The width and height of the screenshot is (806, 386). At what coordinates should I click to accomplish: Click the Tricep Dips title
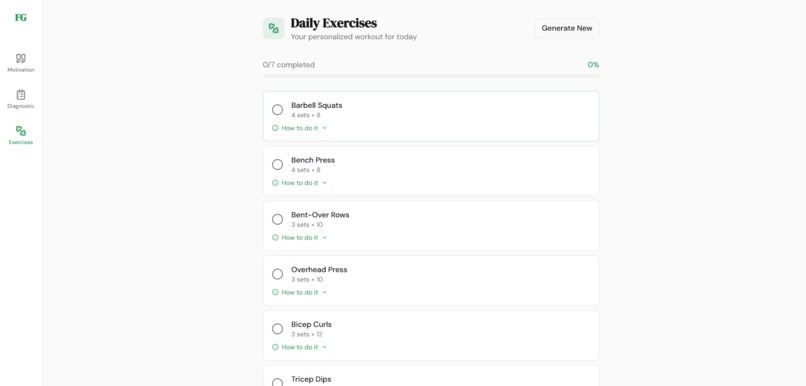click(311, 379)
